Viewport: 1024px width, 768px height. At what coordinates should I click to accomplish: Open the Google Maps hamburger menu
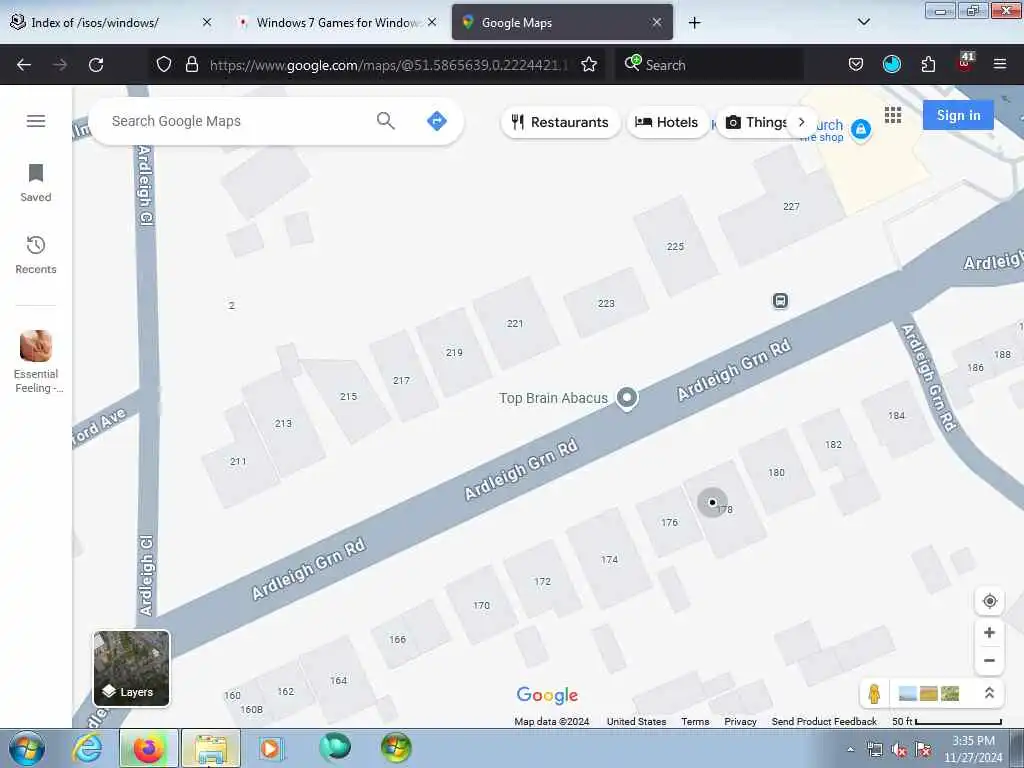36,121
